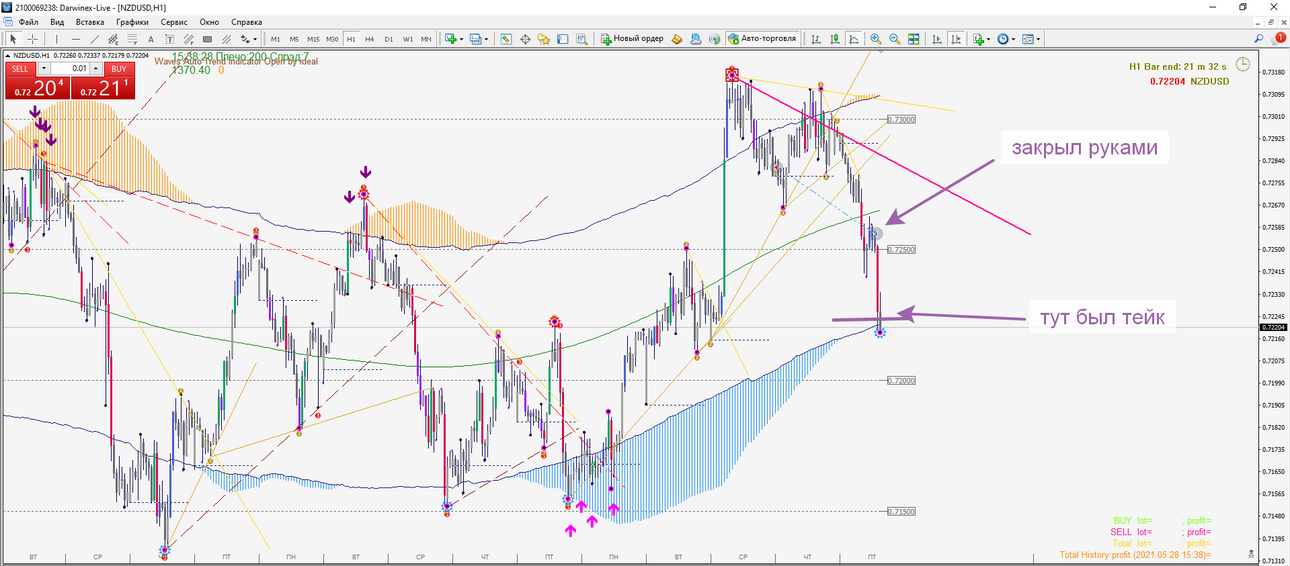The width and height of the screenshot is (1290, 566).
Task: Open the Вставка menu
Action: click(x=90, y=21)
